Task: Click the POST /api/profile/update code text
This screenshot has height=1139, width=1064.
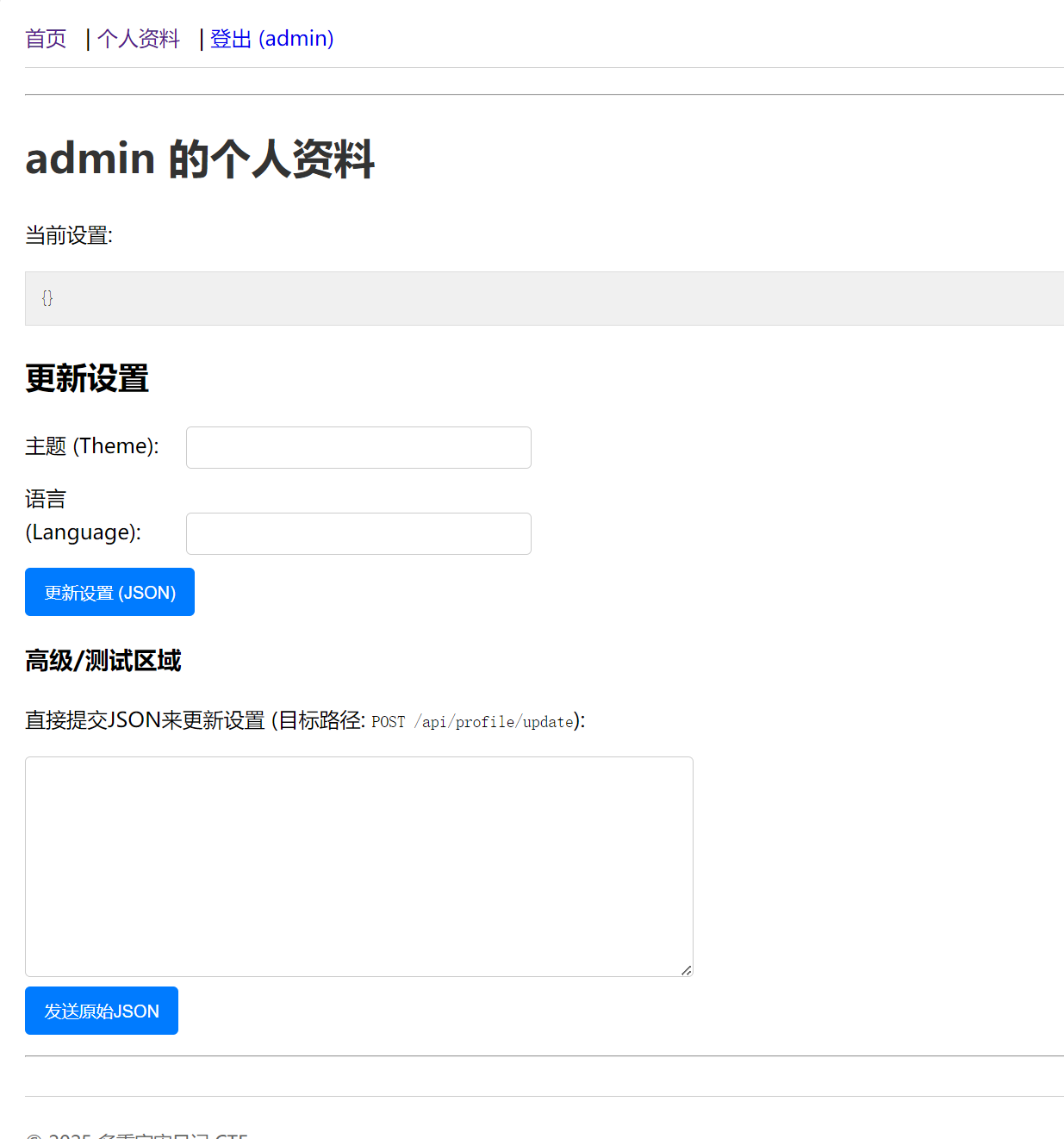Action: coord(472,722)
